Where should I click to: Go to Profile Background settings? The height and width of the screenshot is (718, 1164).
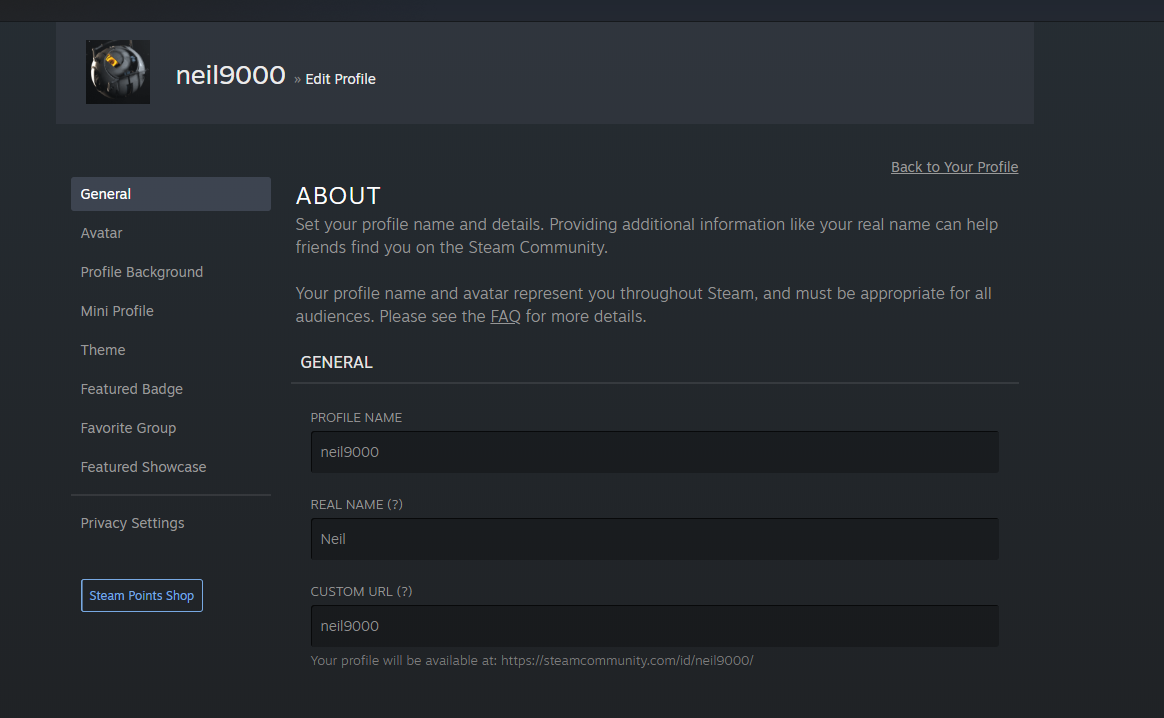point(142,272)
